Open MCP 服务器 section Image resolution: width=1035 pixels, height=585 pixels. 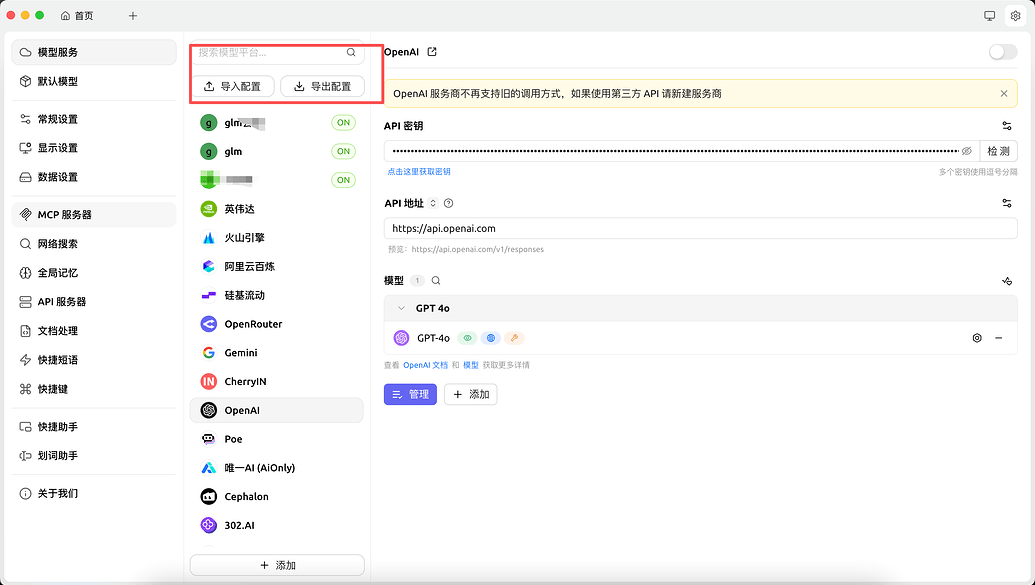click(94, 215)
